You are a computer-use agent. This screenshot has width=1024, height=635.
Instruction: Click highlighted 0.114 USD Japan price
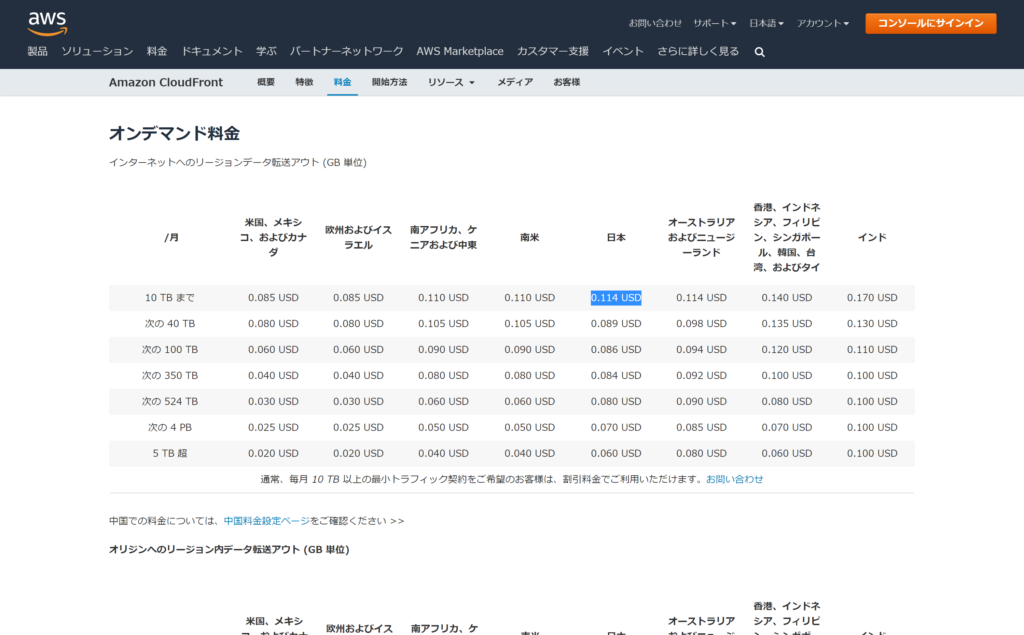(616, 298)
